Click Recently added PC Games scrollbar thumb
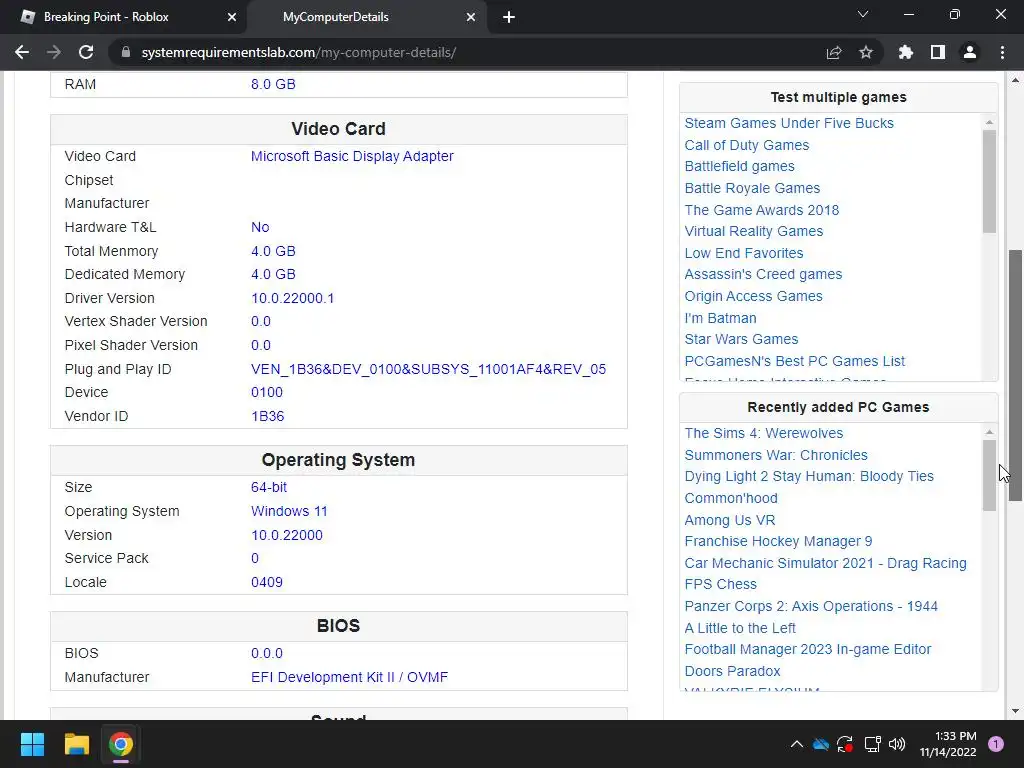1024x768 pixels. (x=989, y=475)
